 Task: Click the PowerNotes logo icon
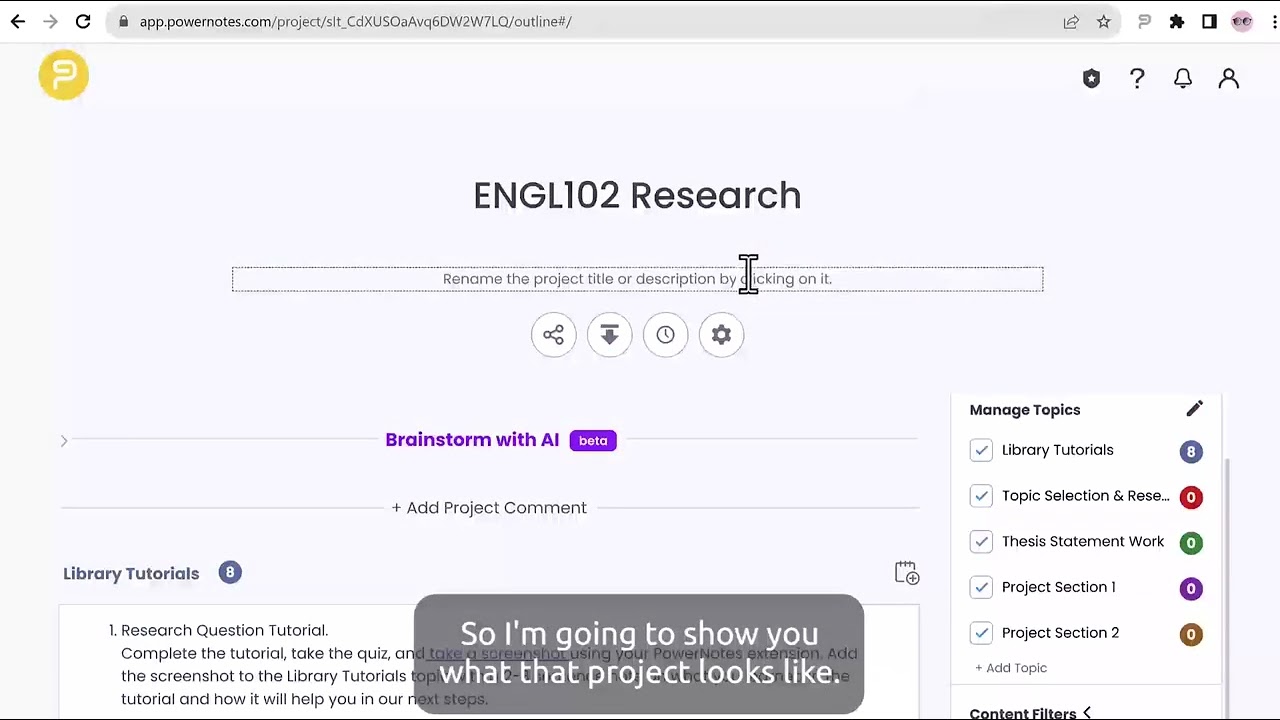coord(64,75)
